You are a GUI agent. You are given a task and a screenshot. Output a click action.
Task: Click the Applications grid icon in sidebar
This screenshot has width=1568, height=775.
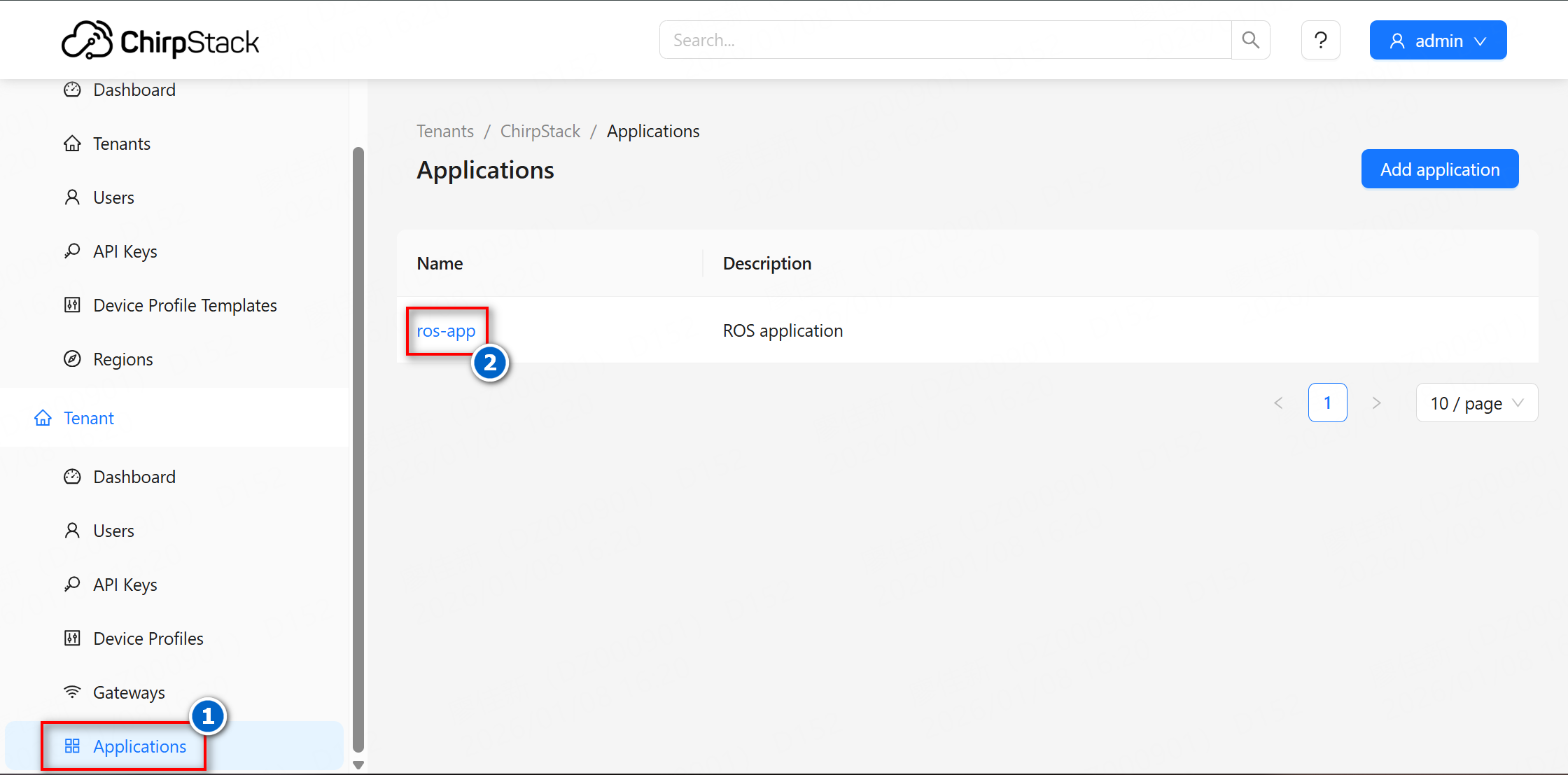pyautogui.click(x=72, y=746)
